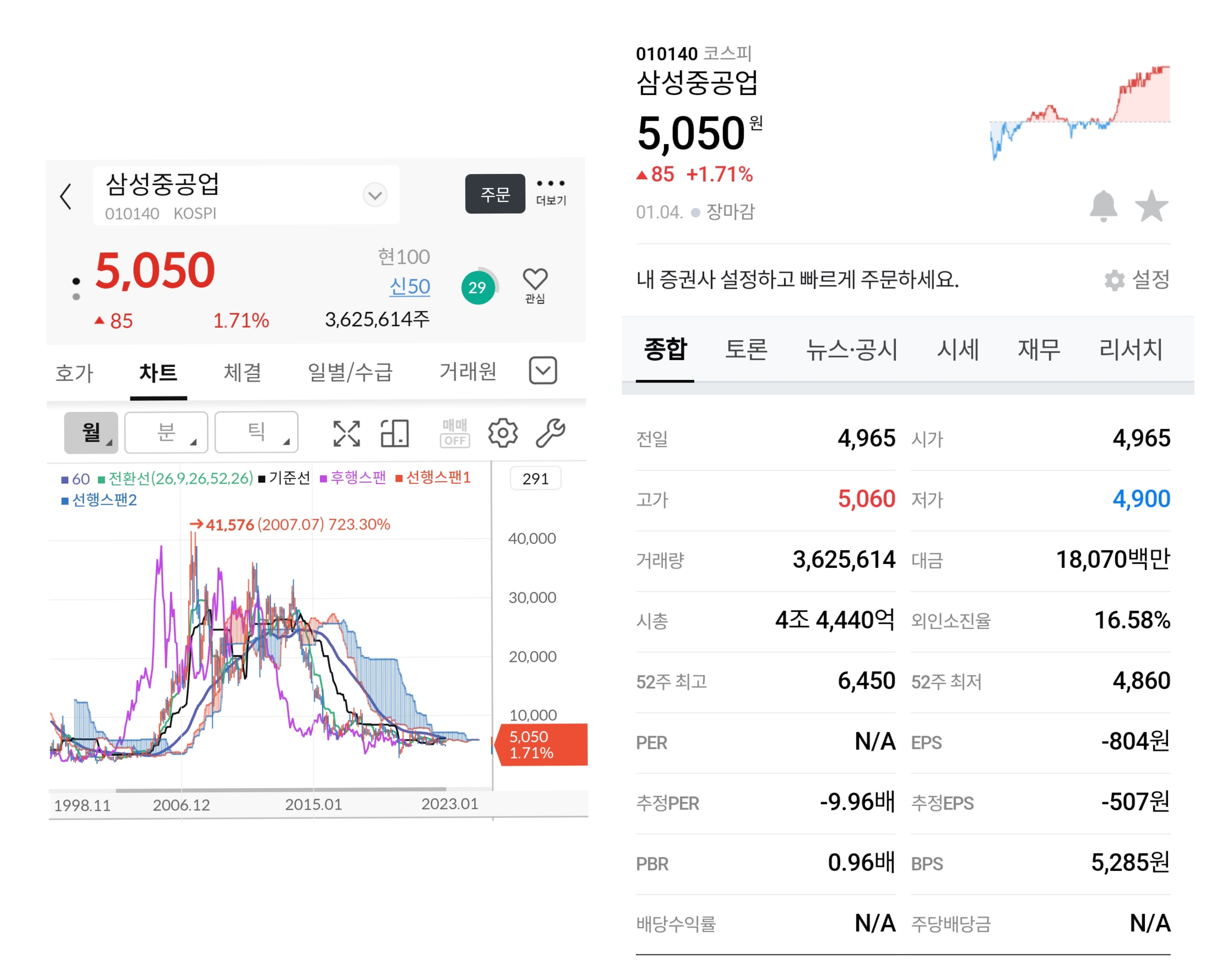Screen dimensions: 1225x980
Task: Click the 신50 link
Action: pos(409,287)
